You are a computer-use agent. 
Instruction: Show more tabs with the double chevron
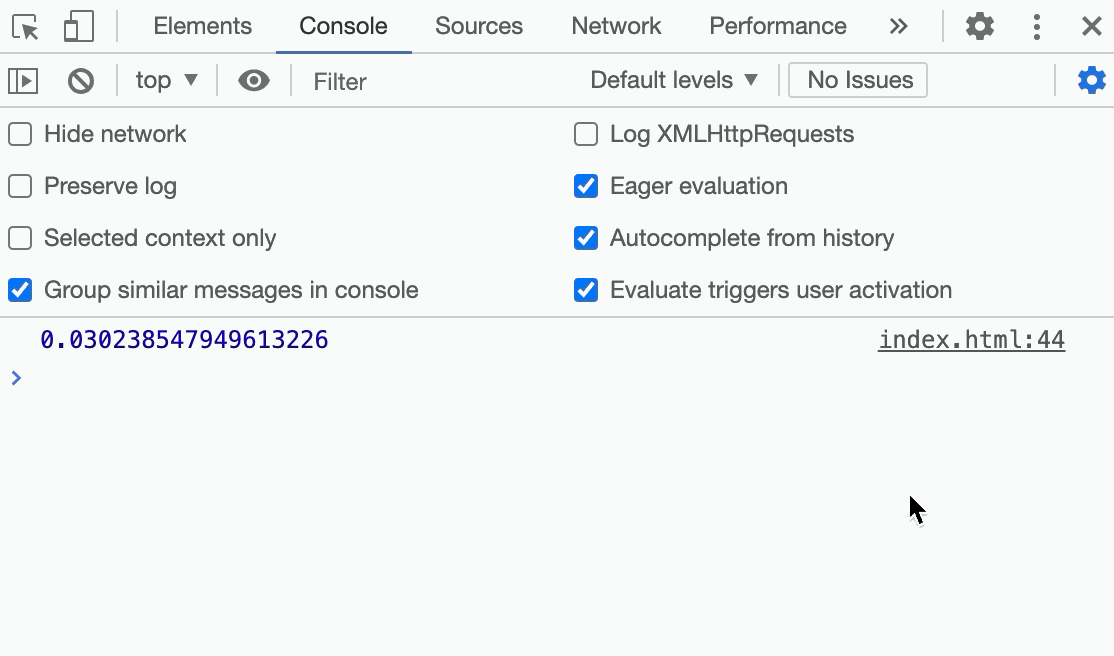(899, 27)
